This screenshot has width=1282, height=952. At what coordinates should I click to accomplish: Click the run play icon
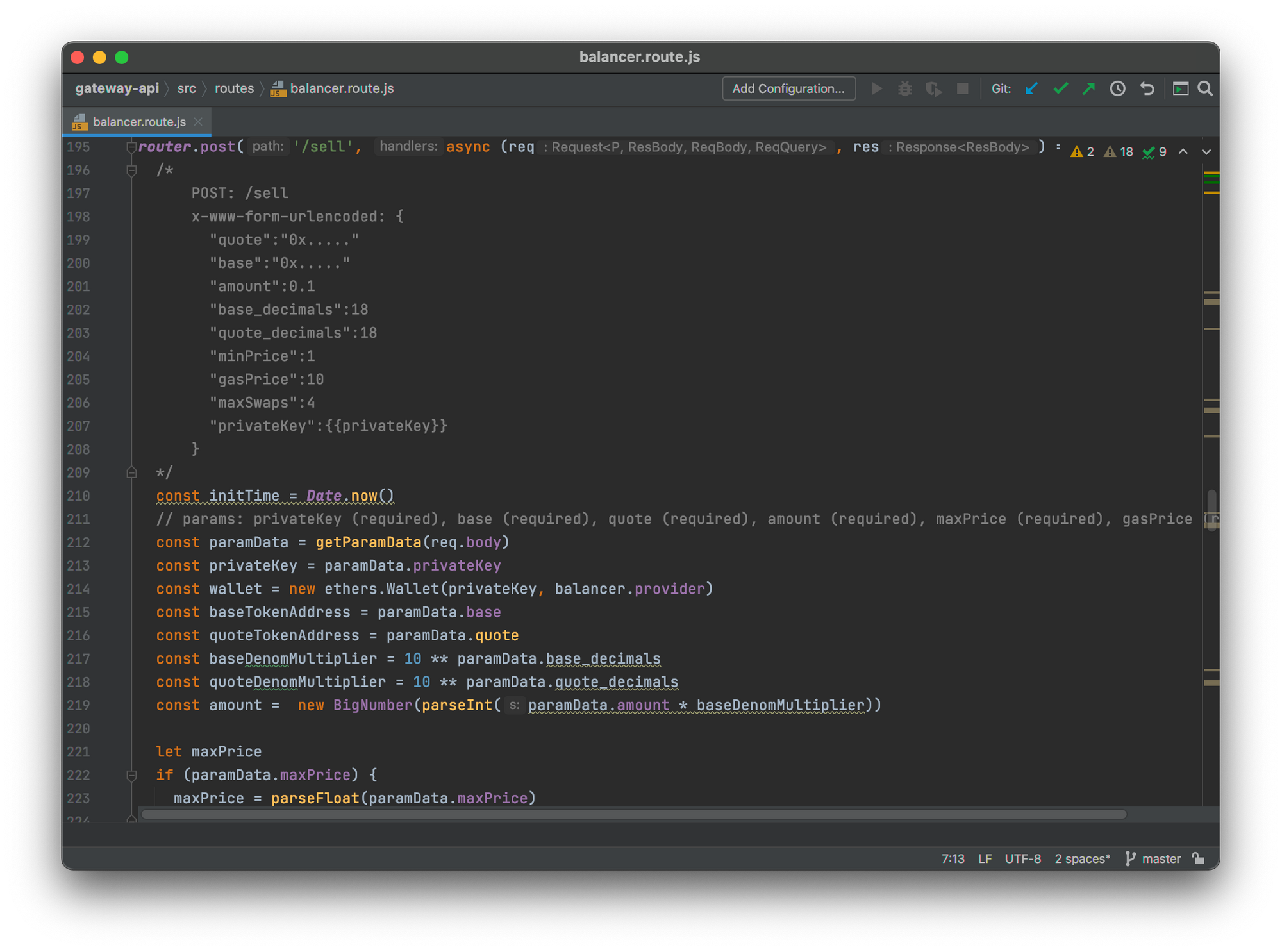876,88
